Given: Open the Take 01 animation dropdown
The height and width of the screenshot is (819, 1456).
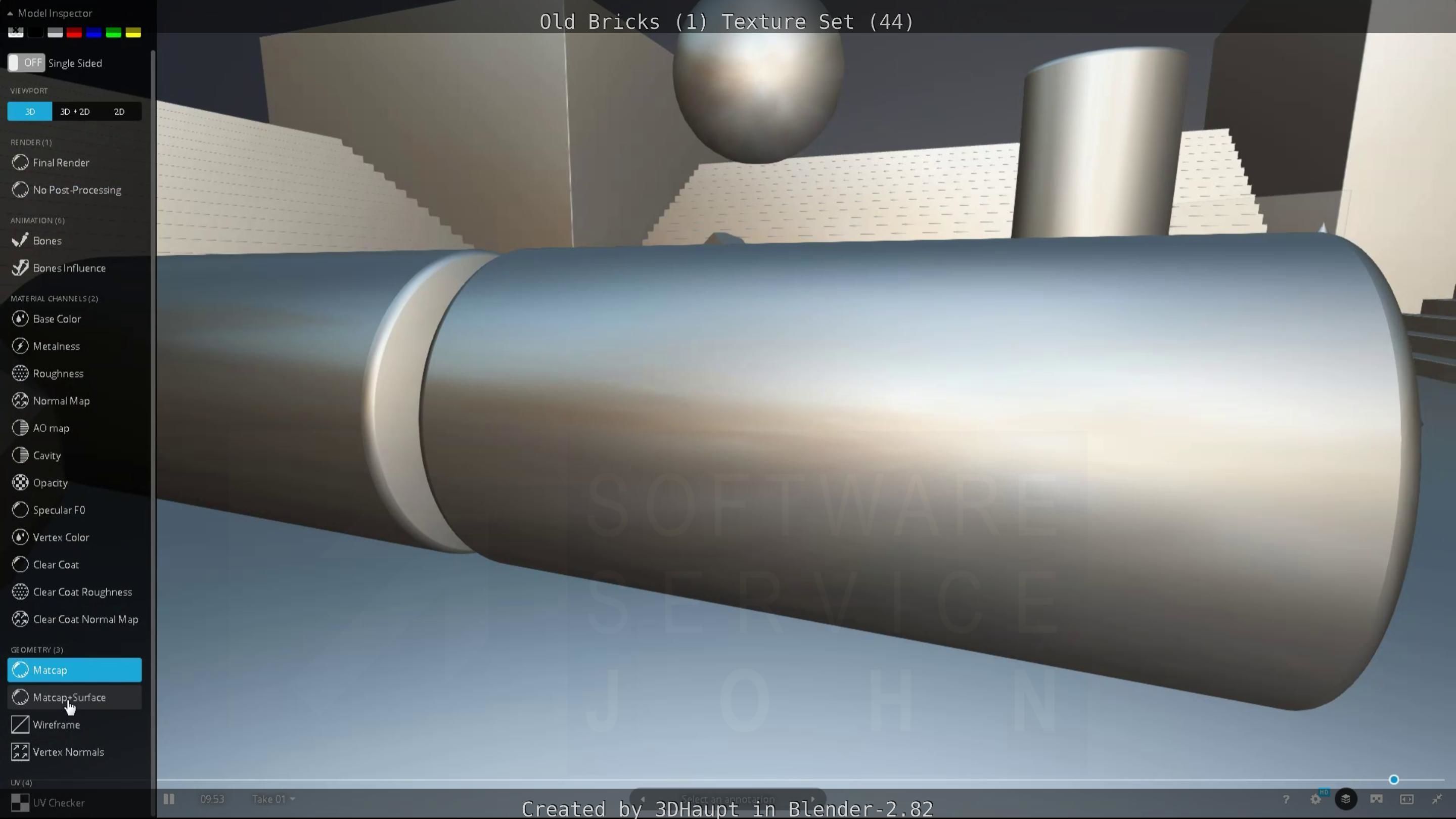Looking at the screenshot, I should point(274,799).
